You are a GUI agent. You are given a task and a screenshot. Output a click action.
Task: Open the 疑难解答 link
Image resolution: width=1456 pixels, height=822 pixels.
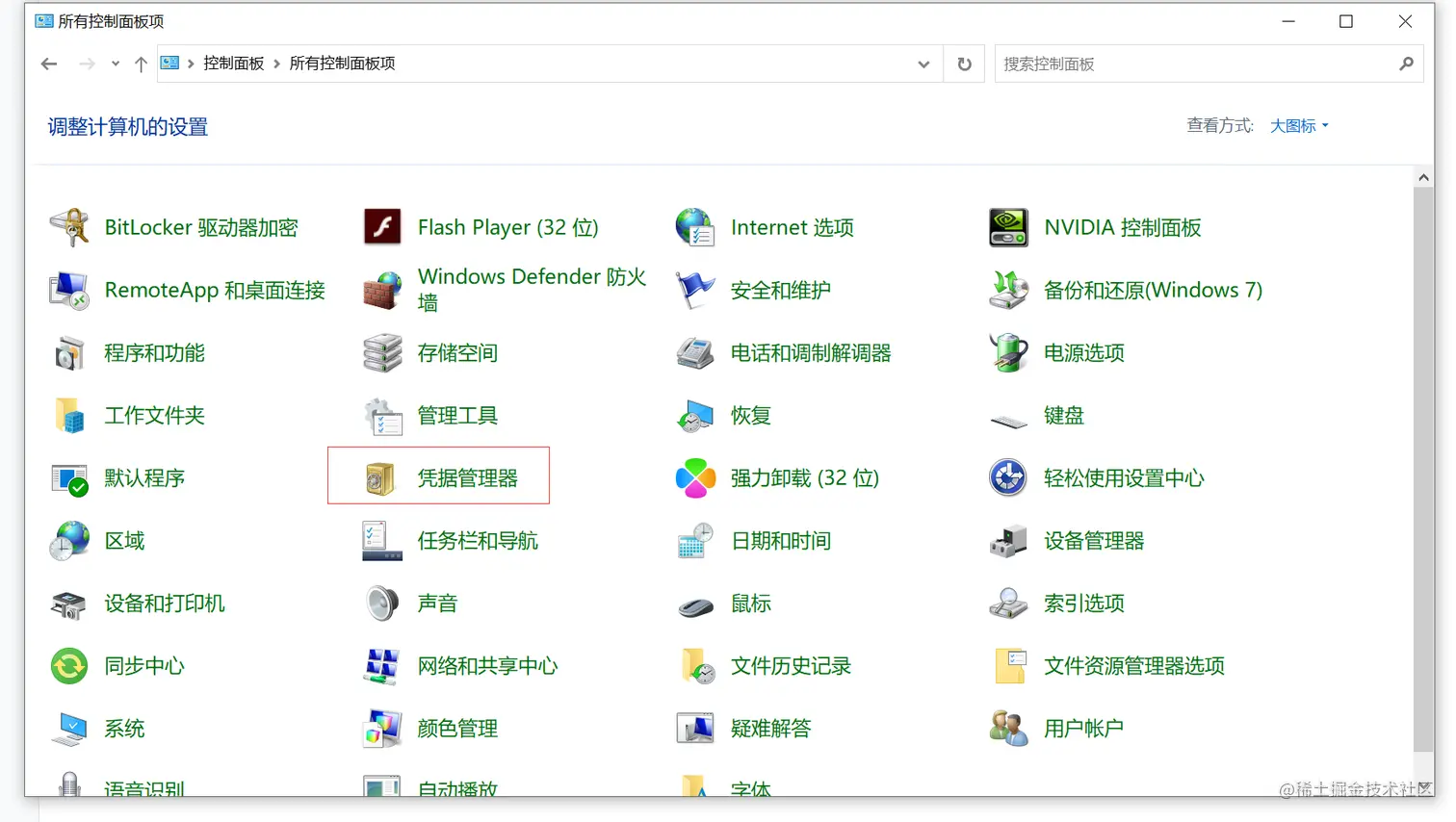(770, 729)
